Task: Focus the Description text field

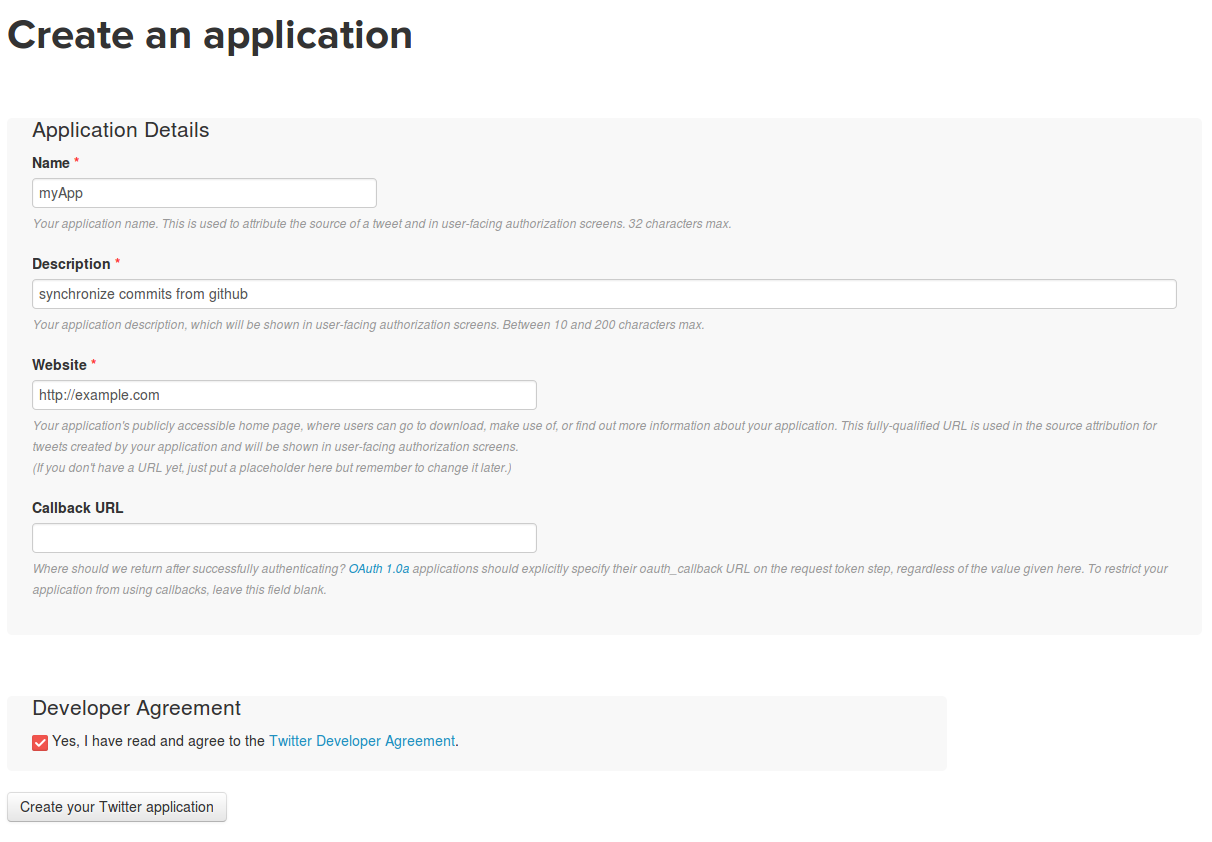Action: pyautogui.click(x=604, y=294)
